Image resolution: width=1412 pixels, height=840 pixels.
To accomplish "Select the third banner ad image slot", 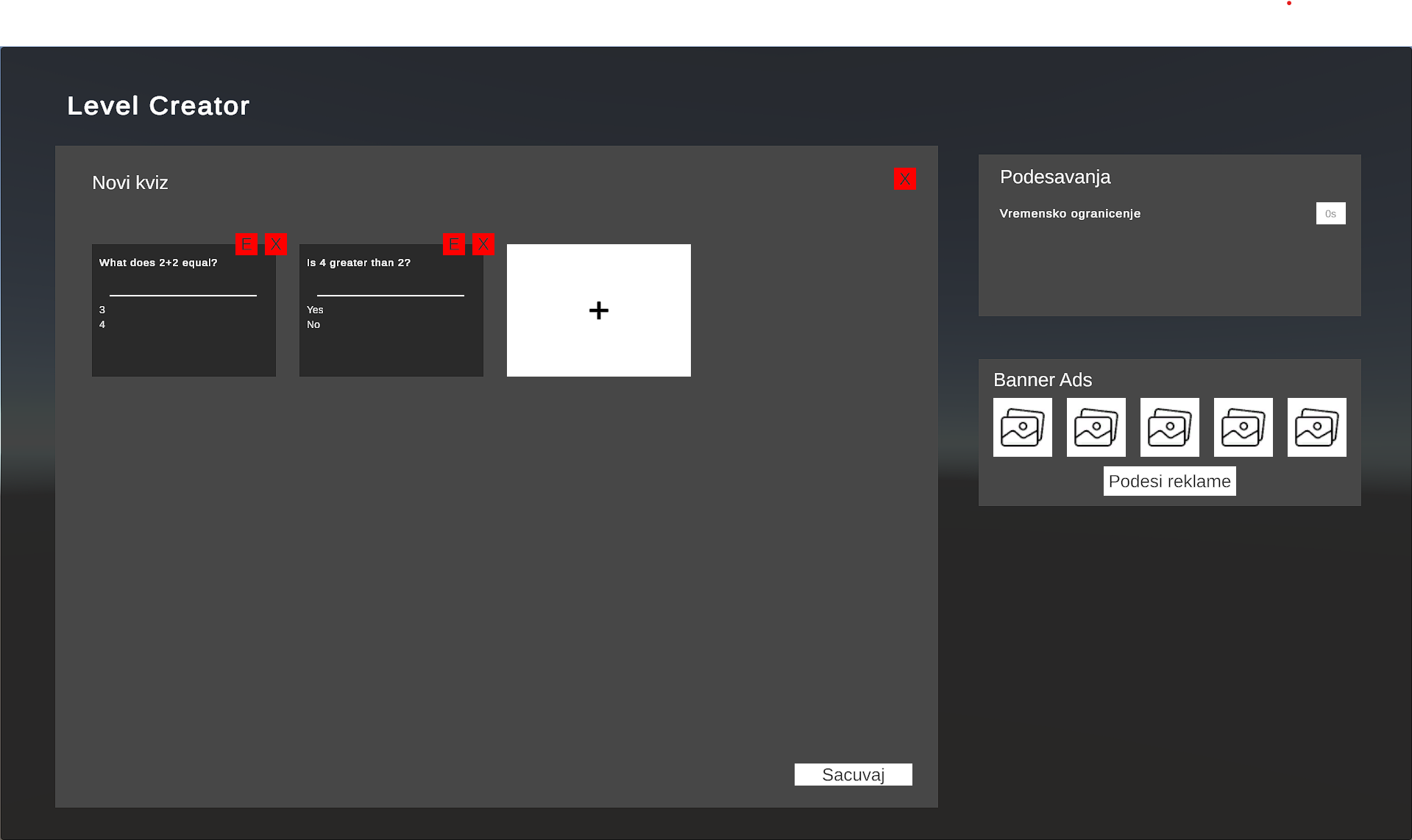I will point(1170,427).
